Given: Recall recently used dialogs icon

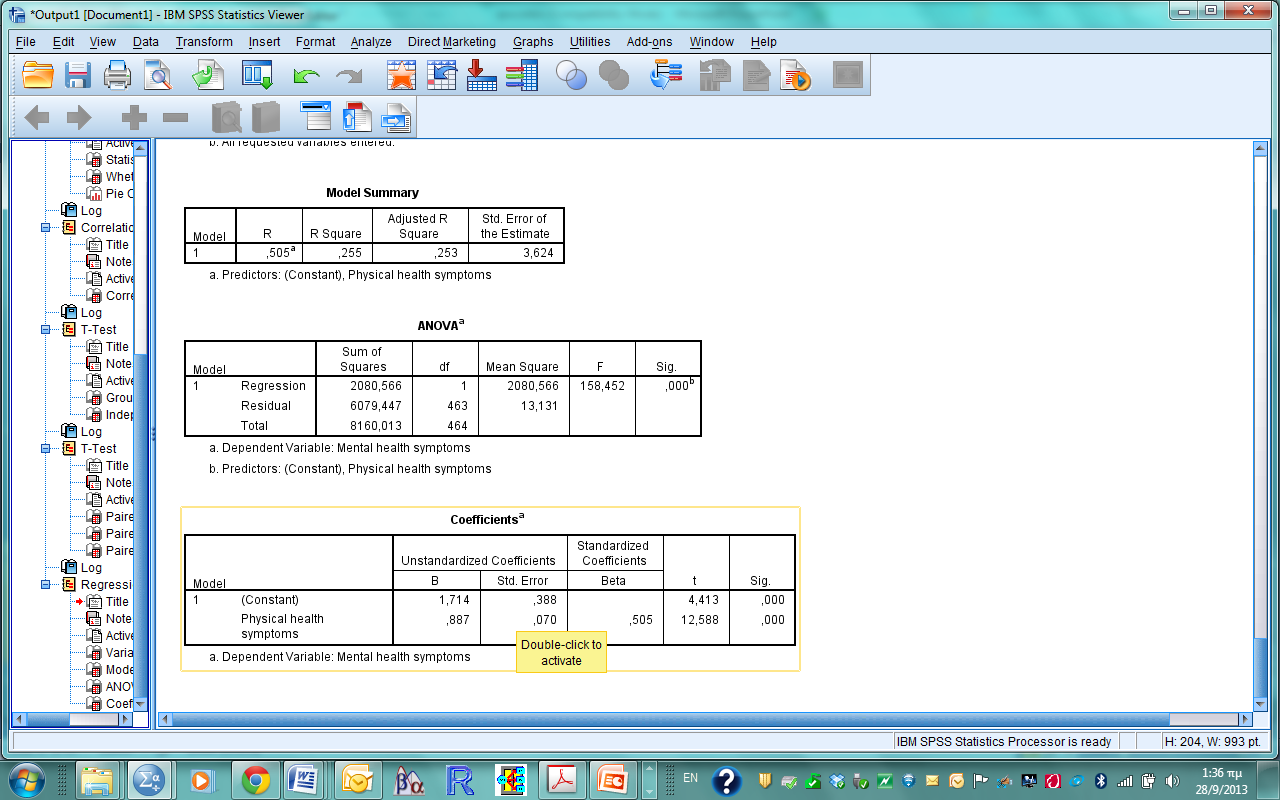Looking at the screenshot, I should click(x=258, y=75).
